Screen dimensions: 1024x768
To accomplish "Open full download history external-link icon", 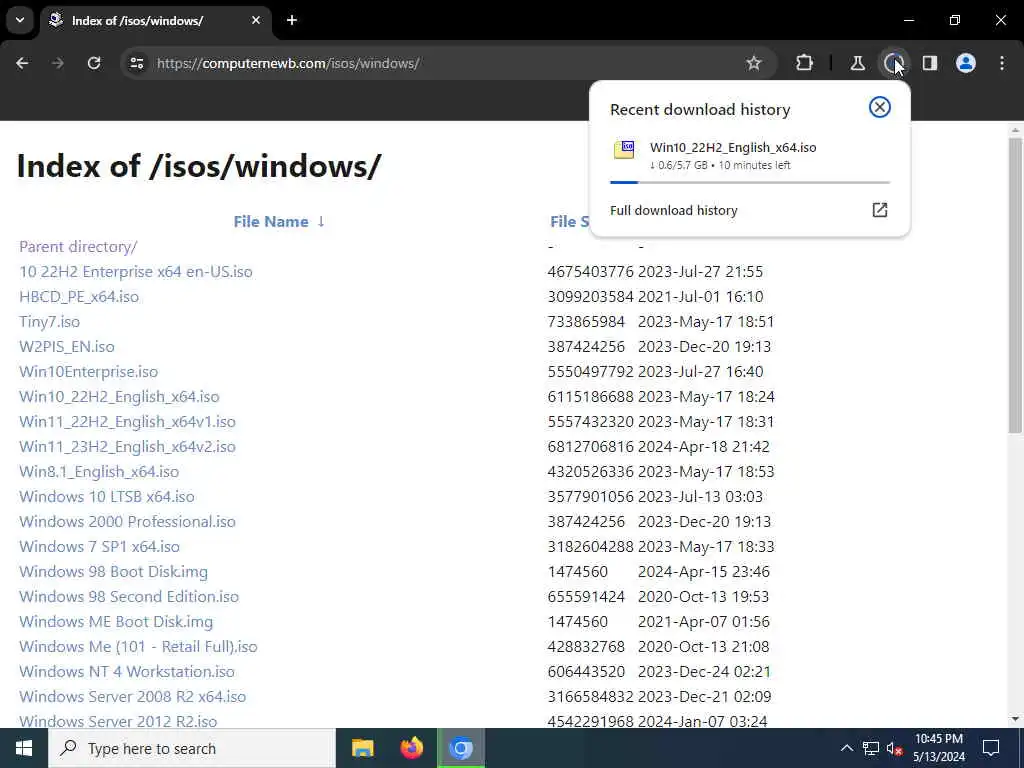I will pos(880,210).
